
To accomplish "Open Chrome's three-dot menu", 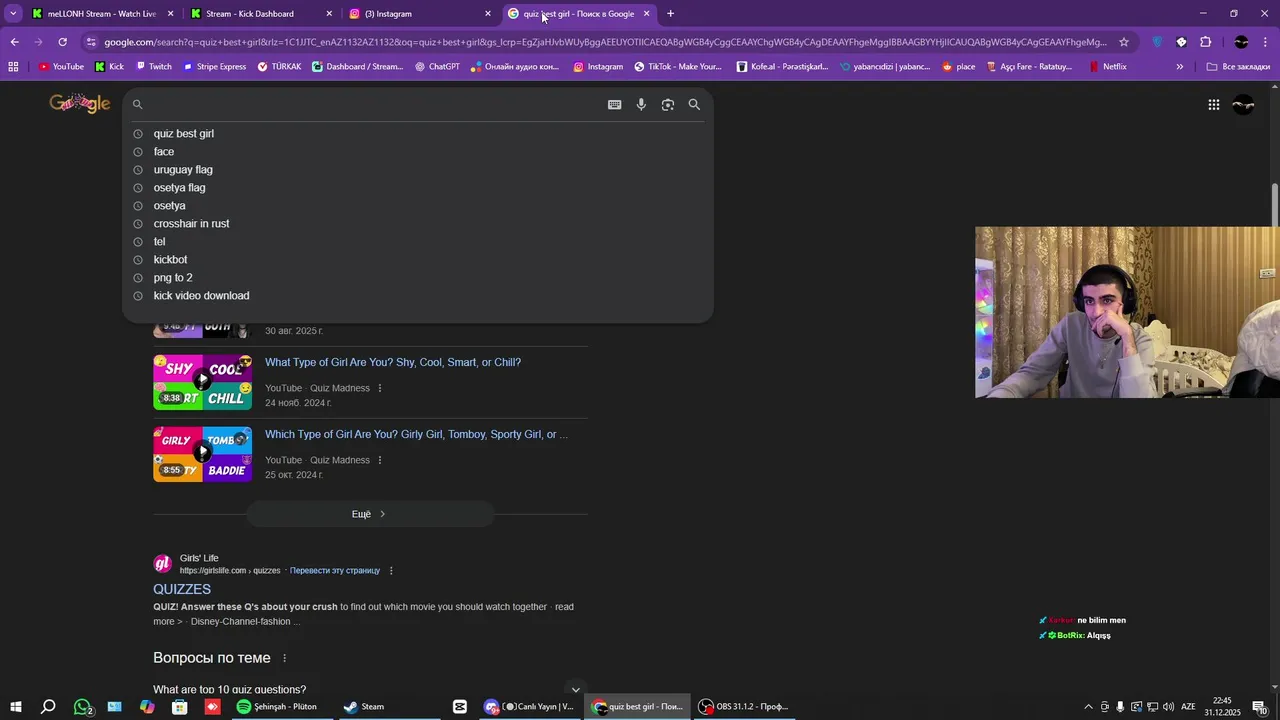I will tap(1265, 42).
